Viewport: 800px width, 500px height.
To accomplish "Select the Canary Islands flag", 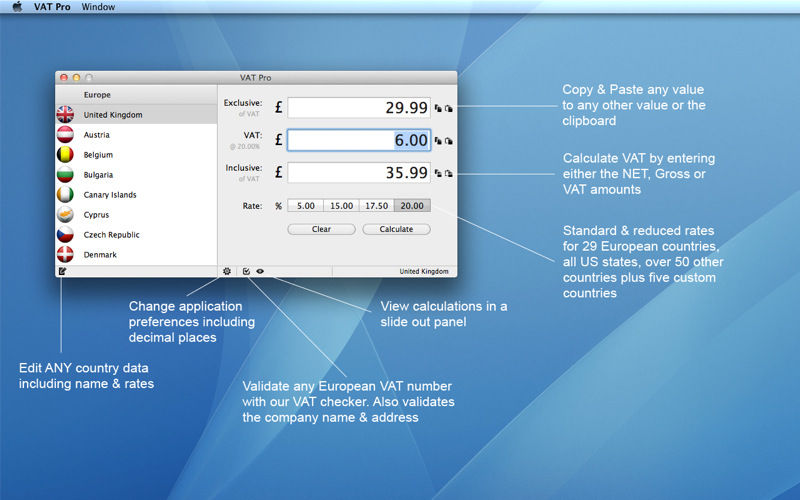I will [x=65, y=194].
